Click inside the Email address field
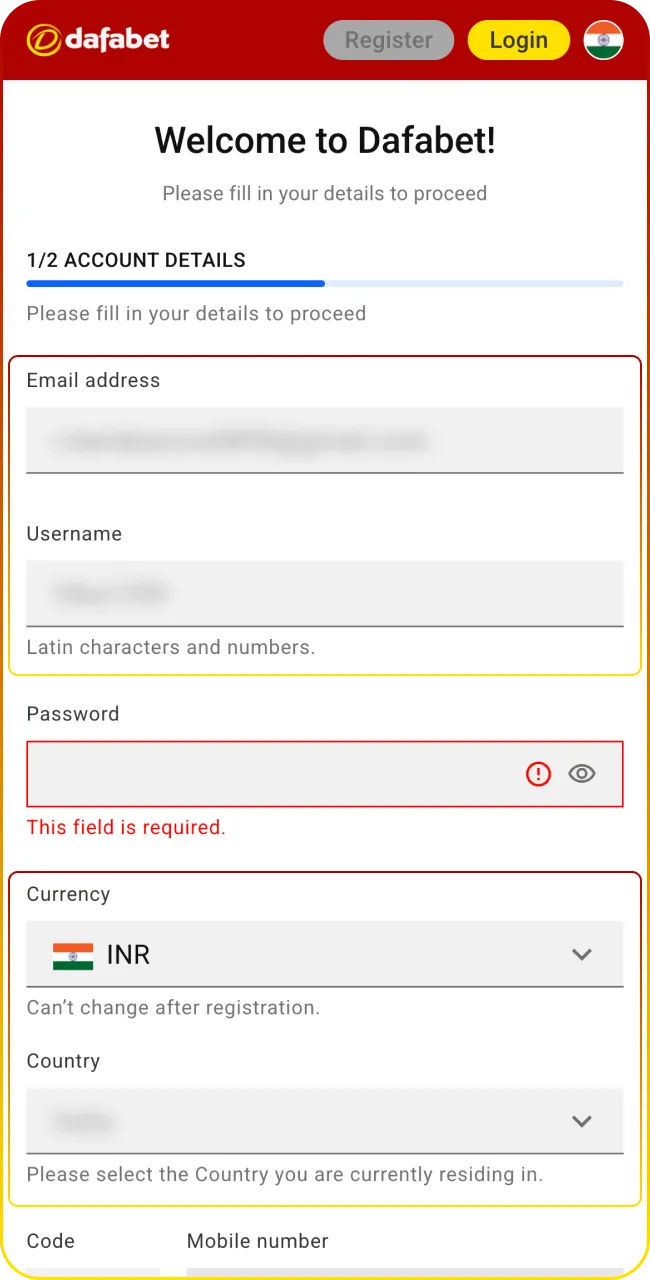650x1280 pixels. (x=325, y=440)
